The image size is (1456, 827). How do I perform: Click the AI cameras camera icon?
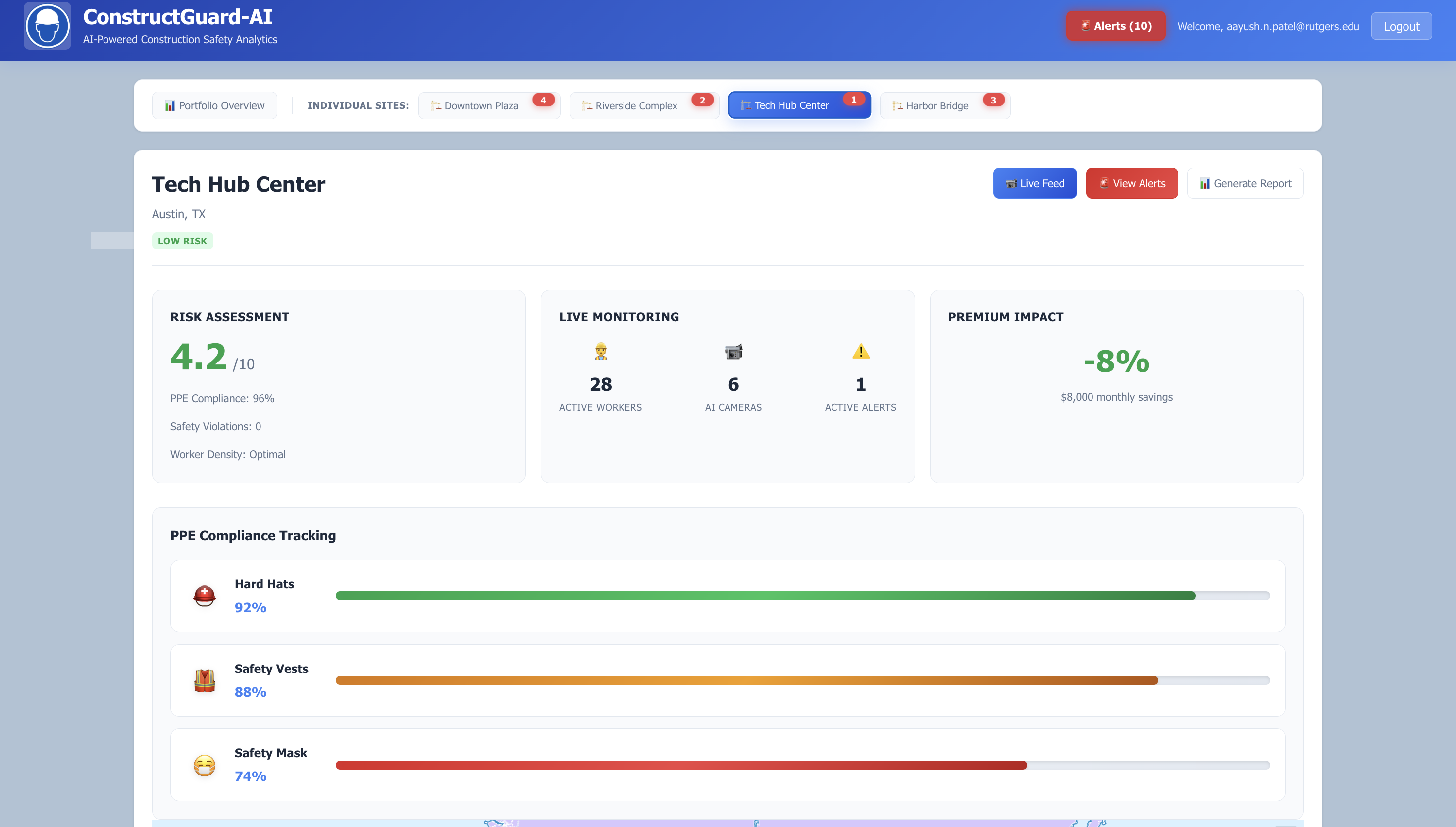(733, 352)
